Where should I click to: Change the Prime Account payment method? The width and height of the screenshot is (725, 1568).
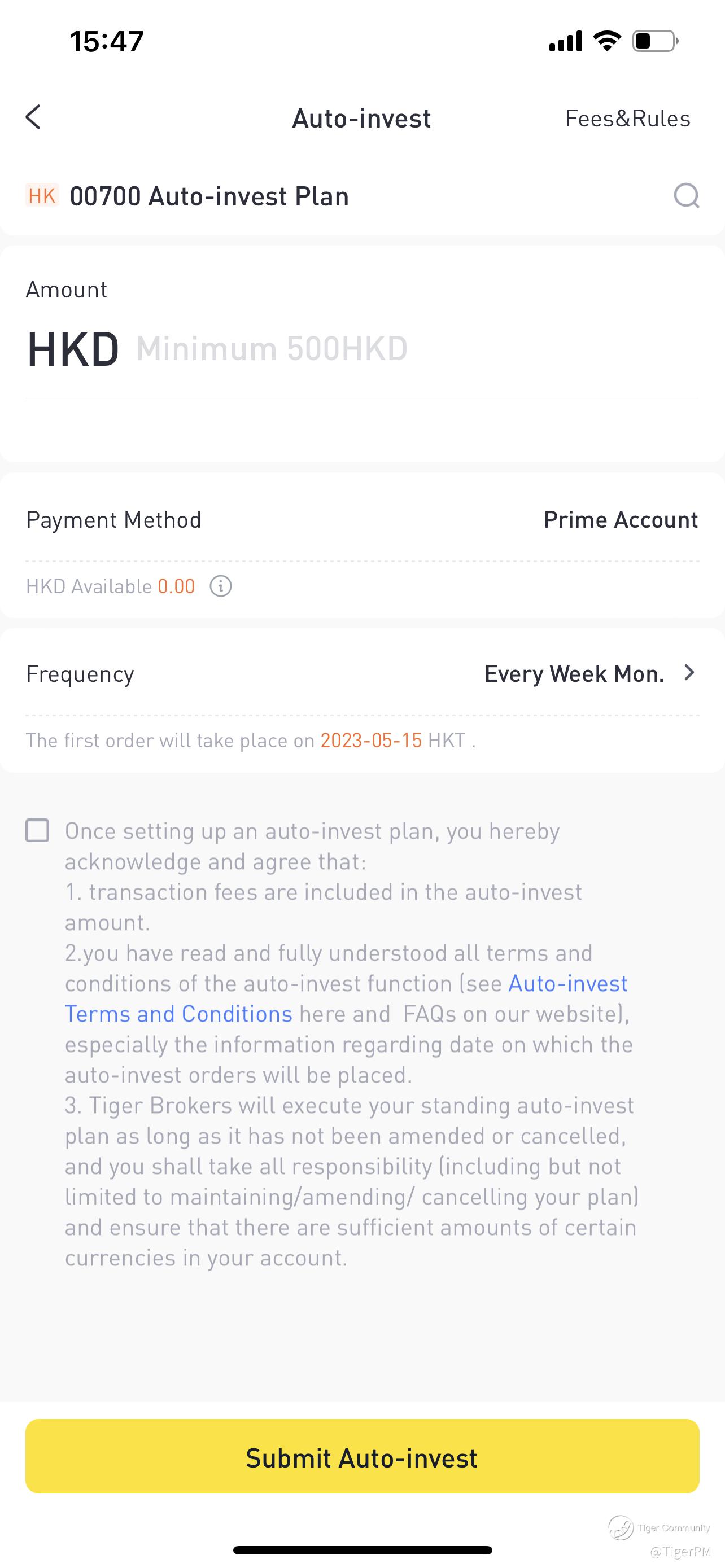(621, 520)
